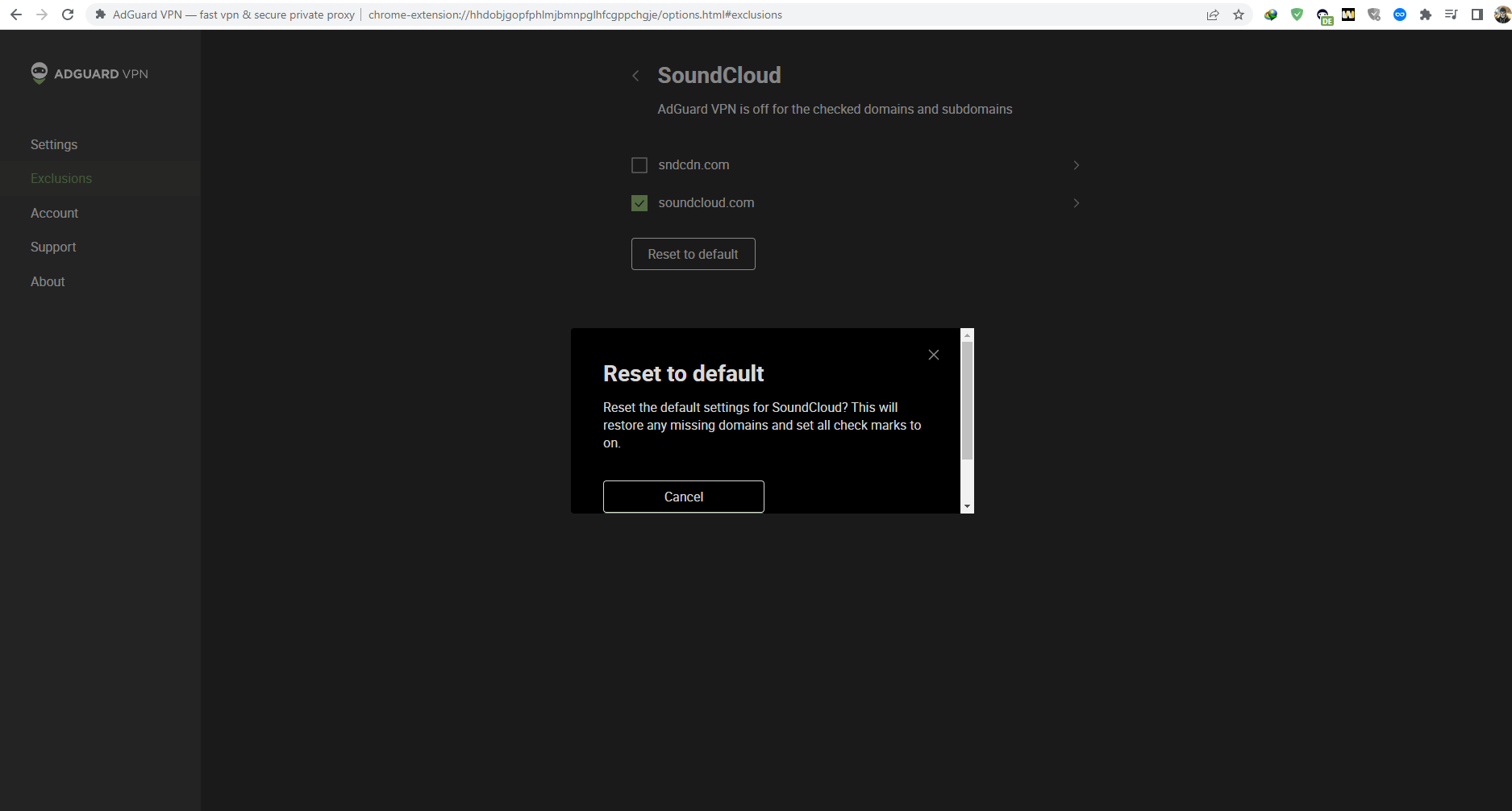Expand subdomains for sndcdn.com
1512x811 pixels.
pos(1076,164)
